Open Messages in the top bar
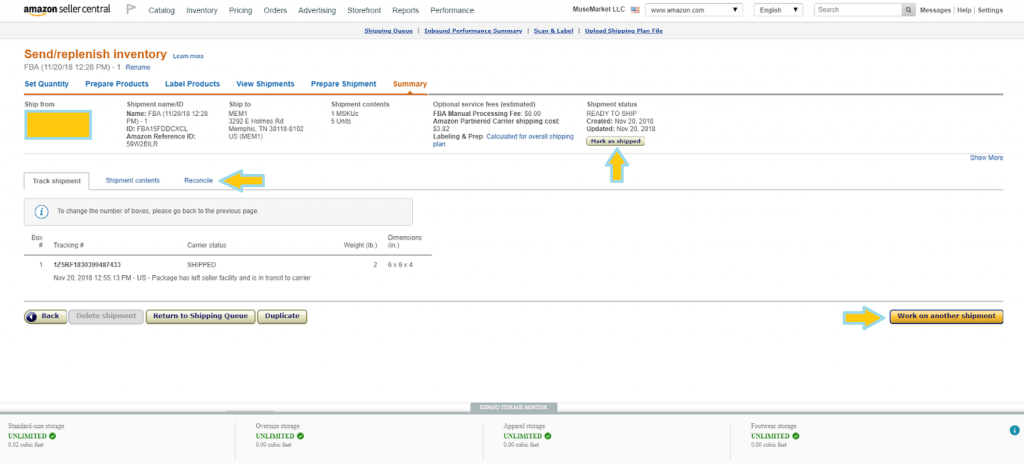 (935, 10)
